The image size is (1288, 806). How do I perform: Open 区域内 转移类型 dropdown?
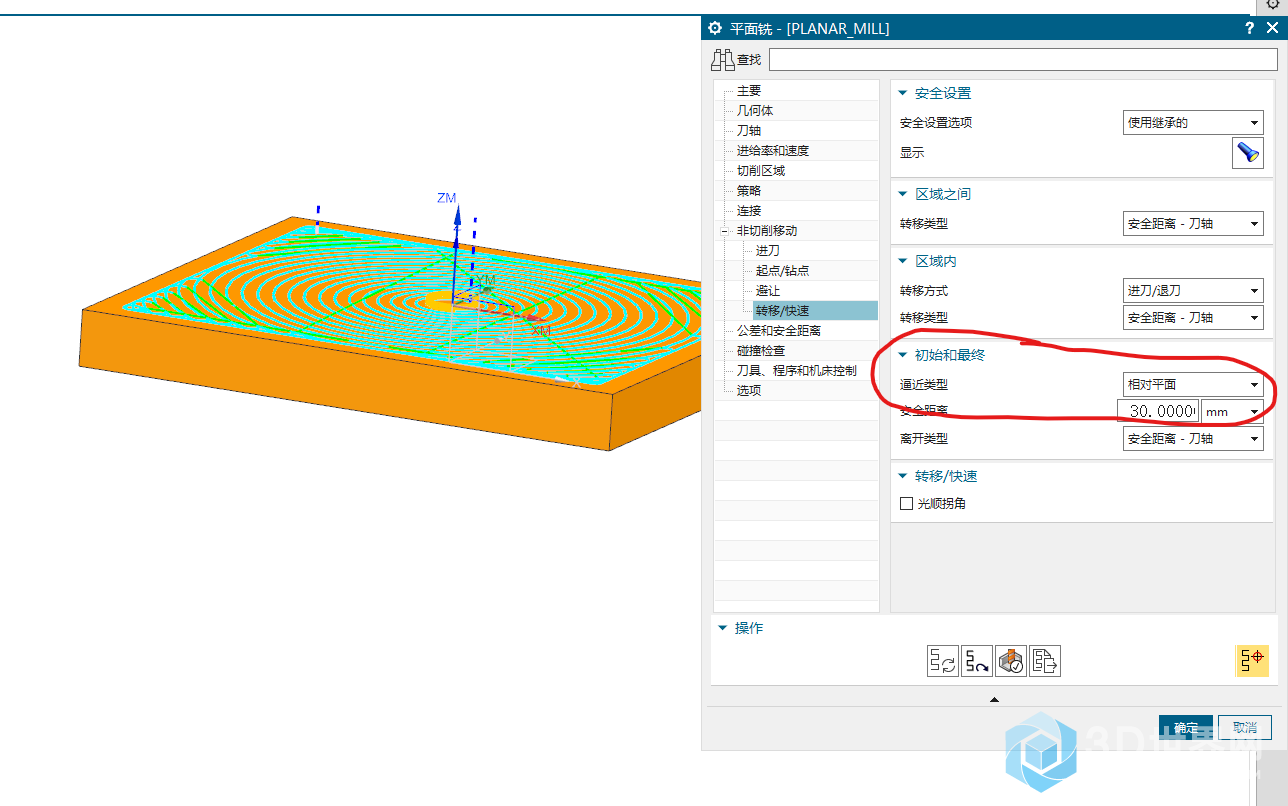pyautogui.click(x=1193, y=318)
